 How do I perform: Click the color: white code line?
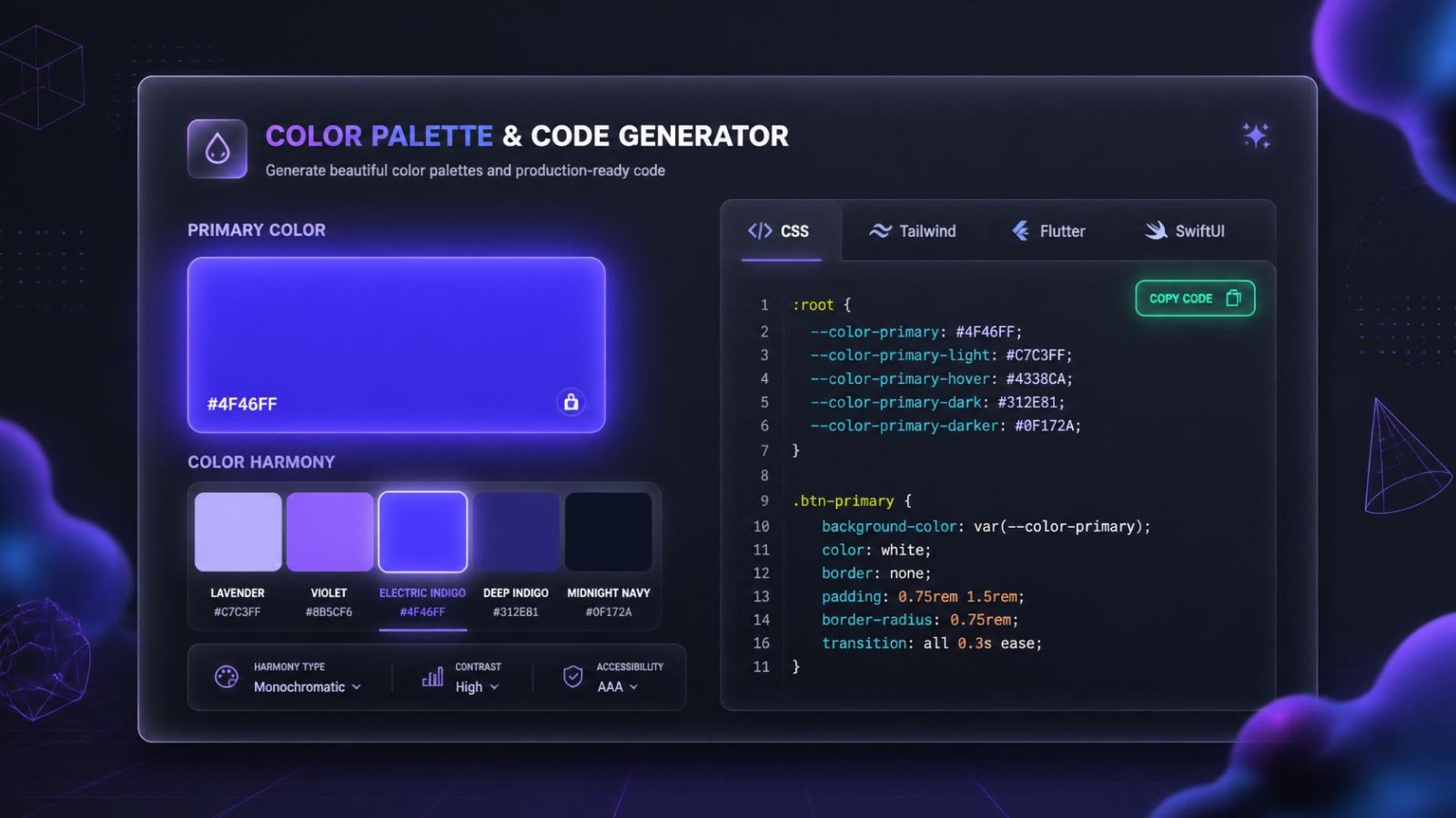click(876, 550)
